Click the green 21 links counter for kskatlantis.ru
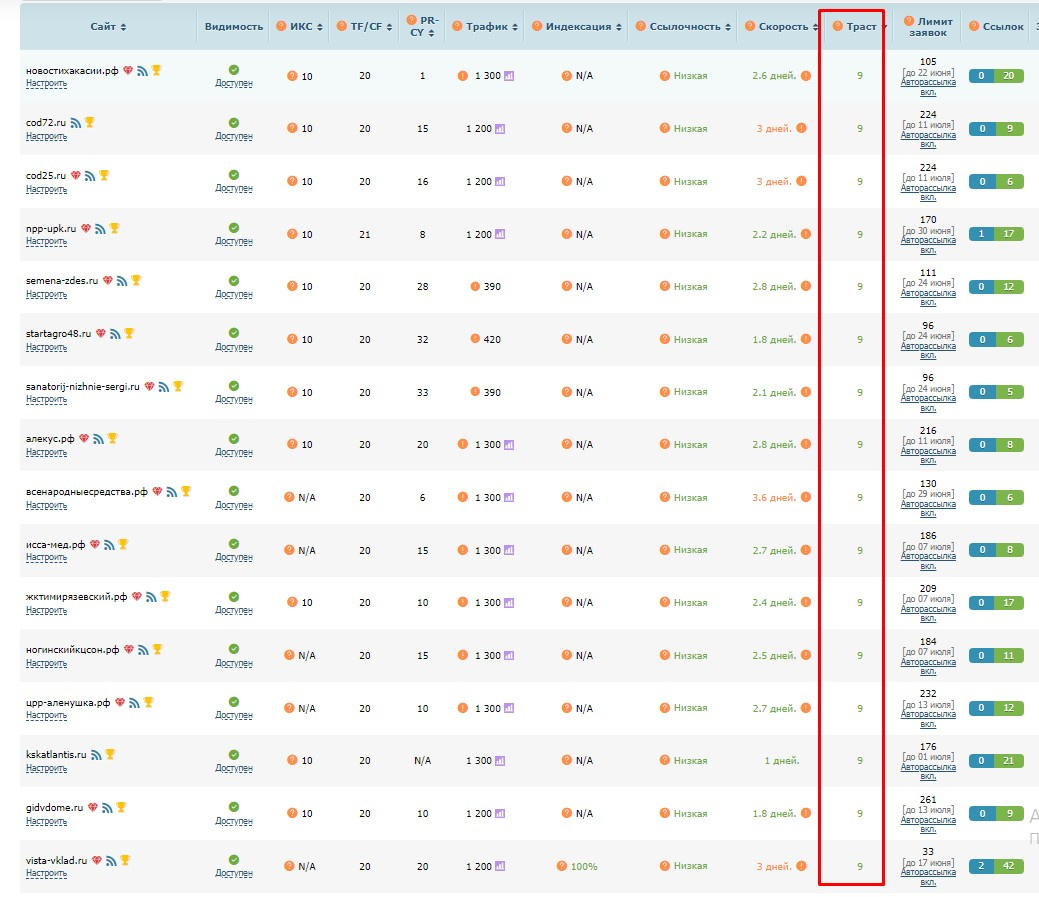Screen dimensions: 1039x897 (x=1009, y=761)
